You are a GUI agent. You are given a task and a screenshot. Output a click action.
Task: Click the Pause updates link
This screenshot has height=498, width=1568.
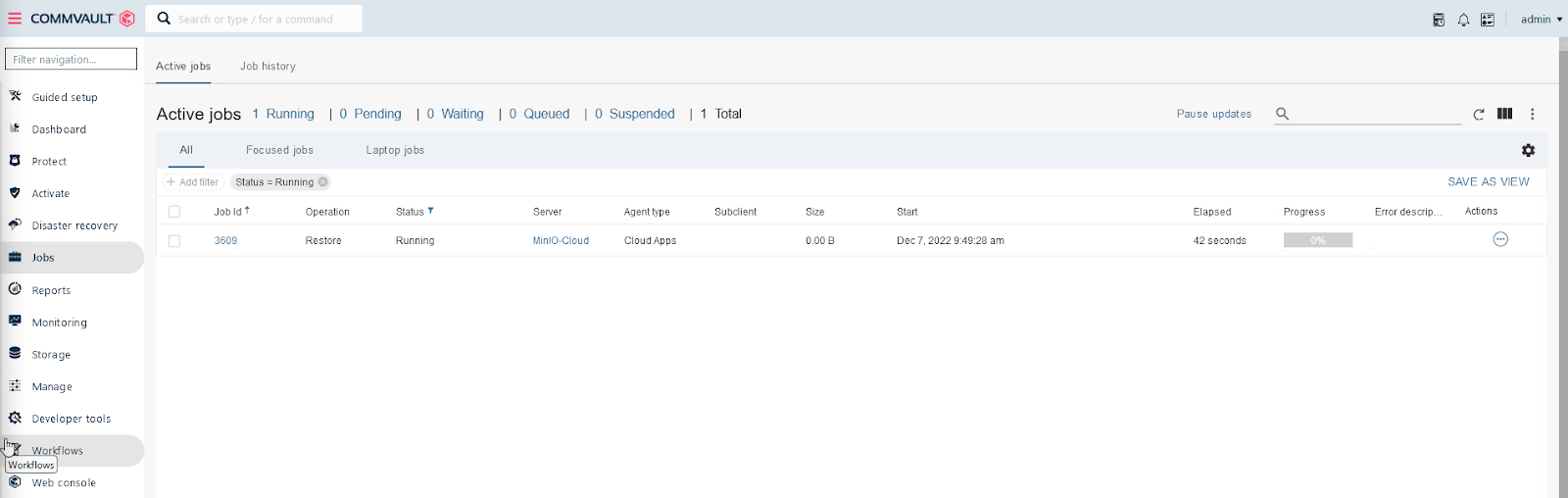[x=1213, y=114]
